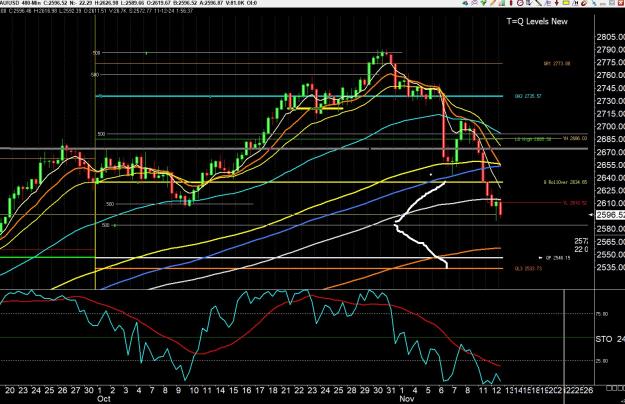This screenshot has width=625, height=404.
Task: Click the 2745.00 price axis label
Action: pos(611,88)
